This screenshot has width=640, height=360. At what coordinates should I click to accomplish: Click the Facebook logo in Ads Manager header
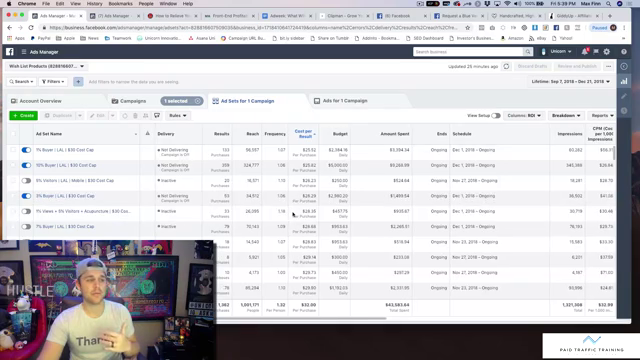(10, 52)
